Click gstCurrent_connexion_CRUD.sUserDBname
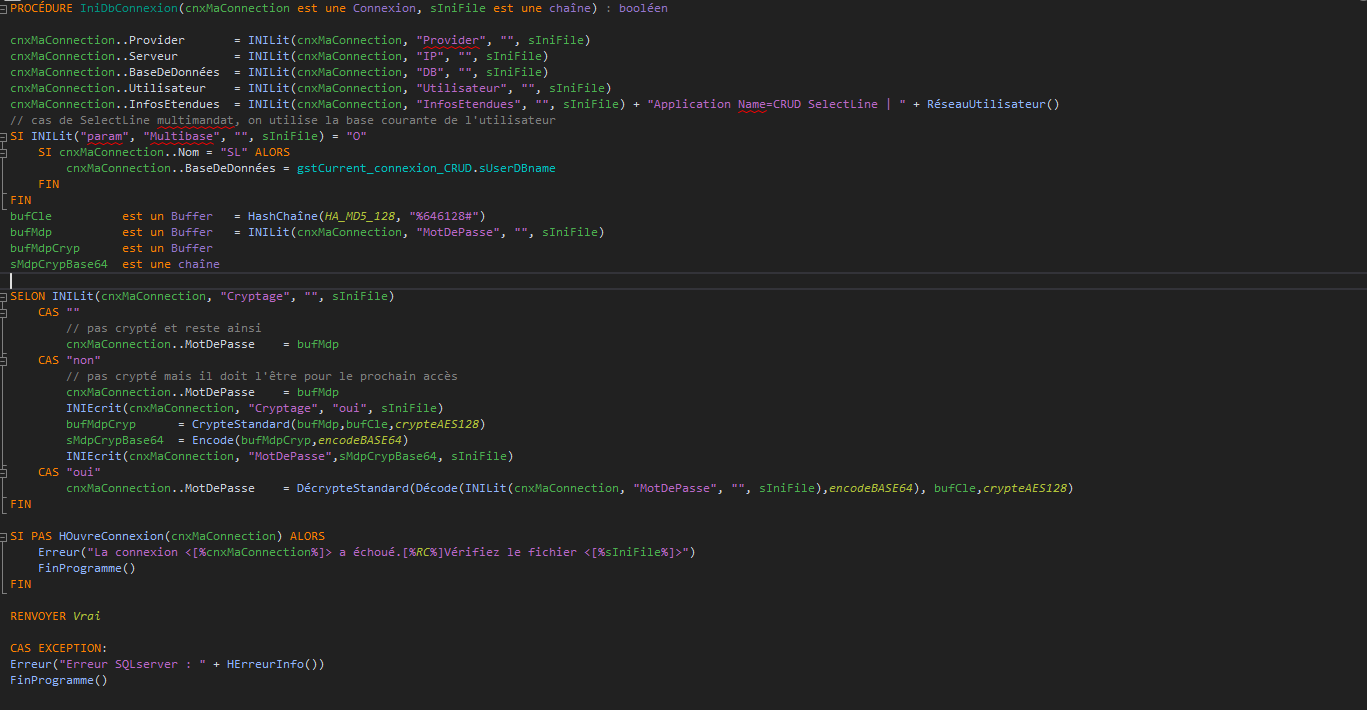This screenshot has height=710, width=1367. pos(426,168)
